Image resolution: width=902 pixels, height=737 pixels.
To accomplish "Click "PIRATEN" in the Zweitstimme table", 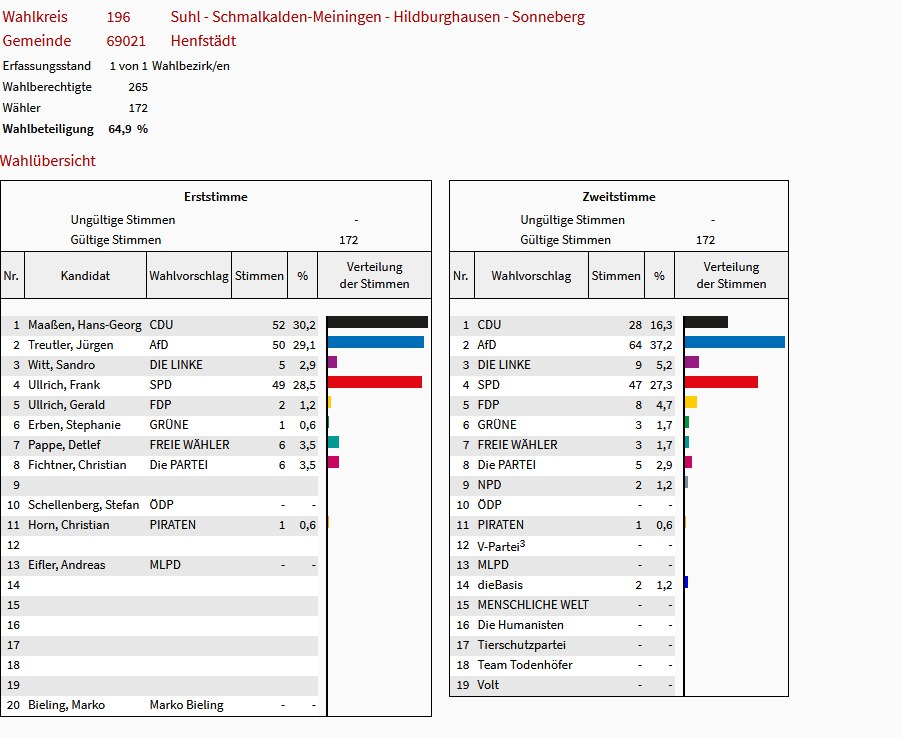I will [500, 525].
